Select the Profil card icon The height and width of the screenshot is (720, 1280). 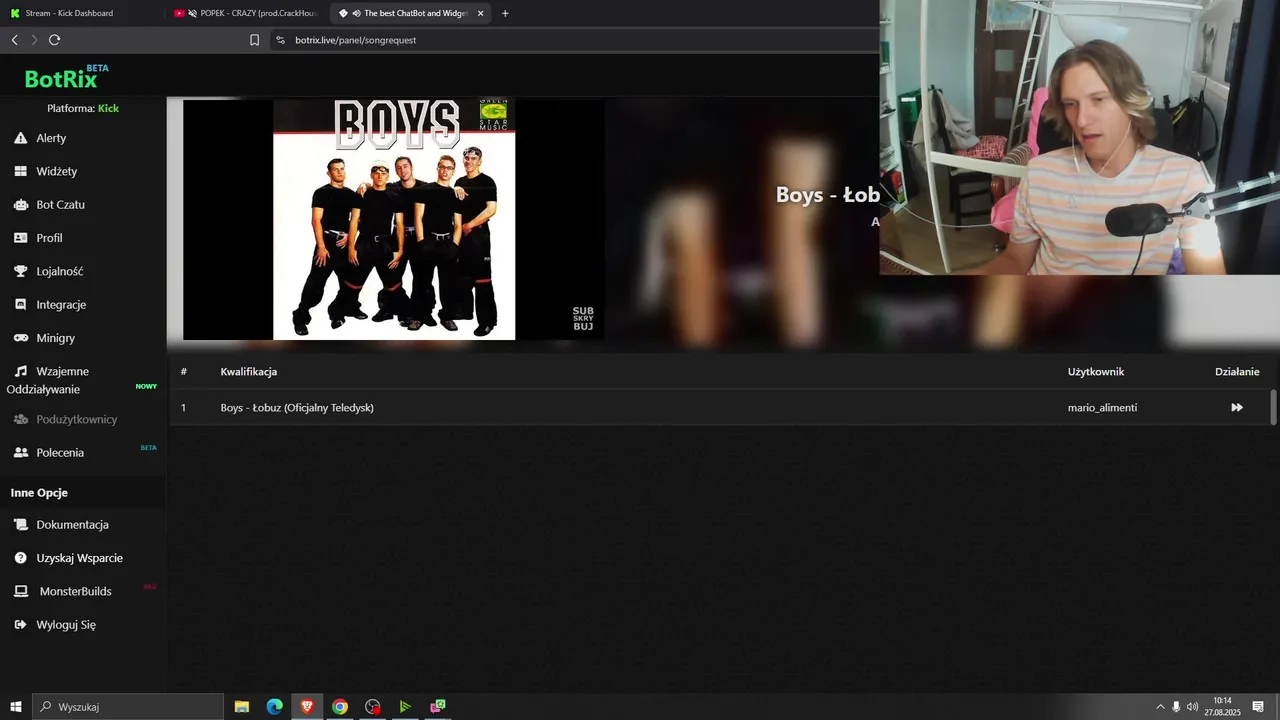(20, 238)
